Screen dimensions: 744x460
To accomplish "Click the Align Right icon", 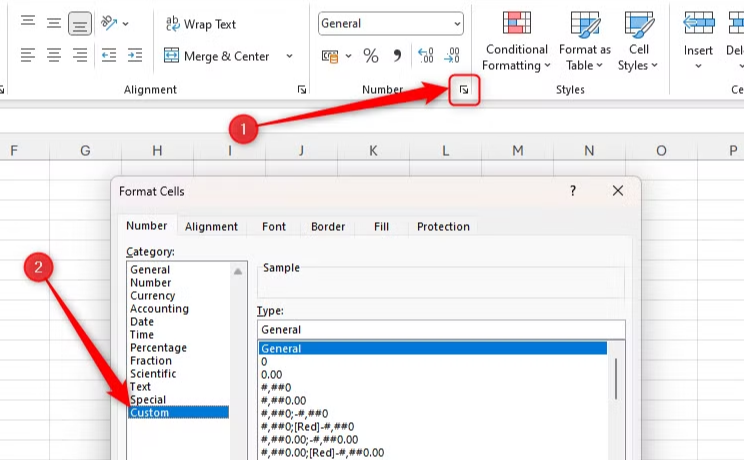I will 80,56.
